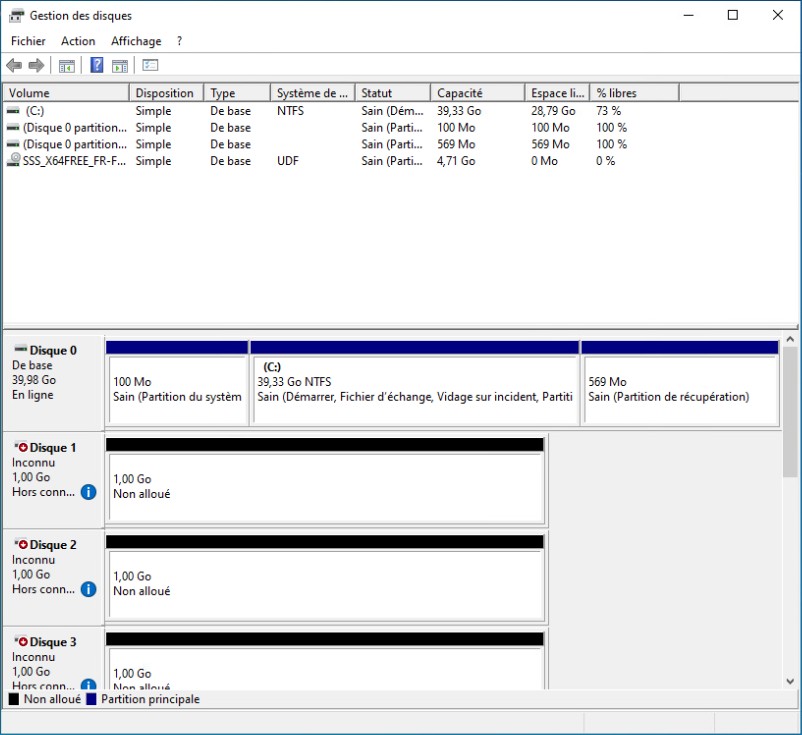The image size is (802, 735).
Task: Close the Gestion des disques window
Action: pyautogui.click(x=777, y=15)
